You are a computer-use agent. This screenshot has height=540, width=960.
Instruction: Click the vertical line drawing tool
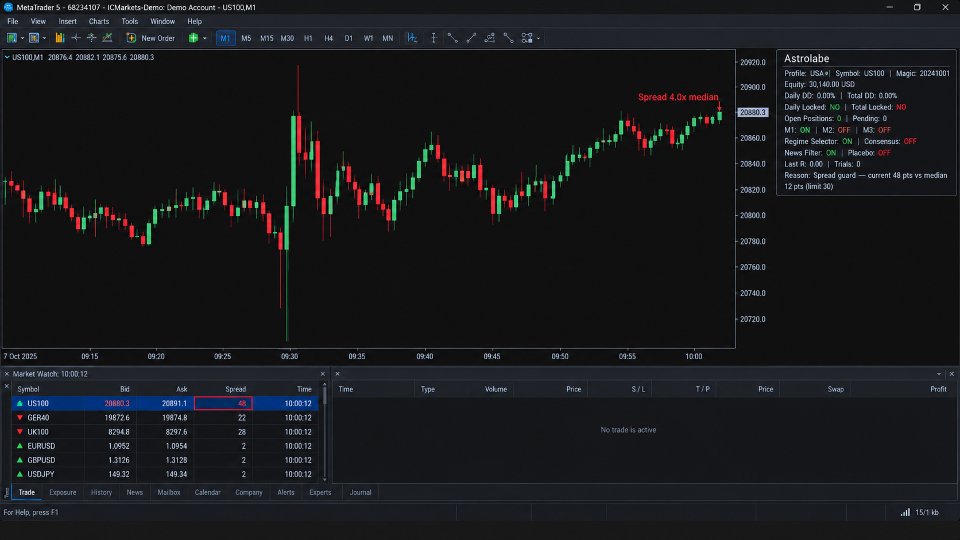coord(433,38)
